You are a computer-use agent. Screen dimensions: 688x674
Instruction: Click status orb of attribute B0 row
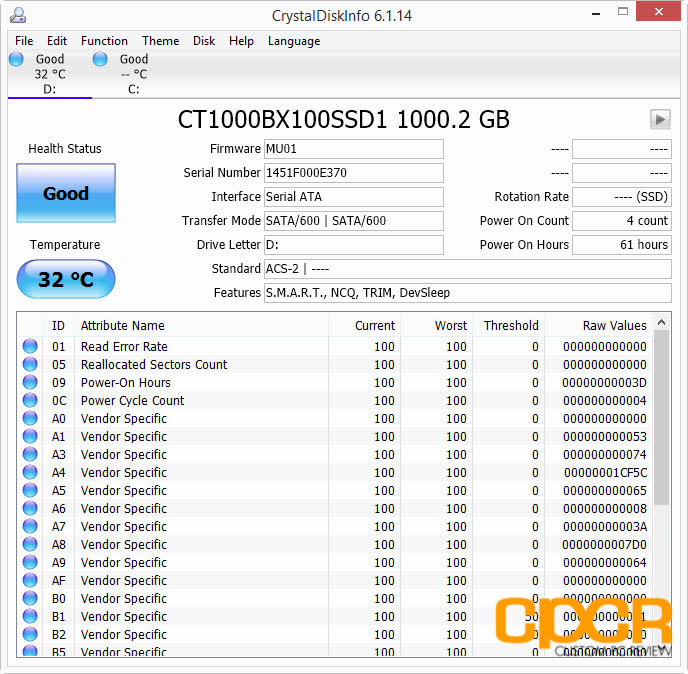click(30, 598)
